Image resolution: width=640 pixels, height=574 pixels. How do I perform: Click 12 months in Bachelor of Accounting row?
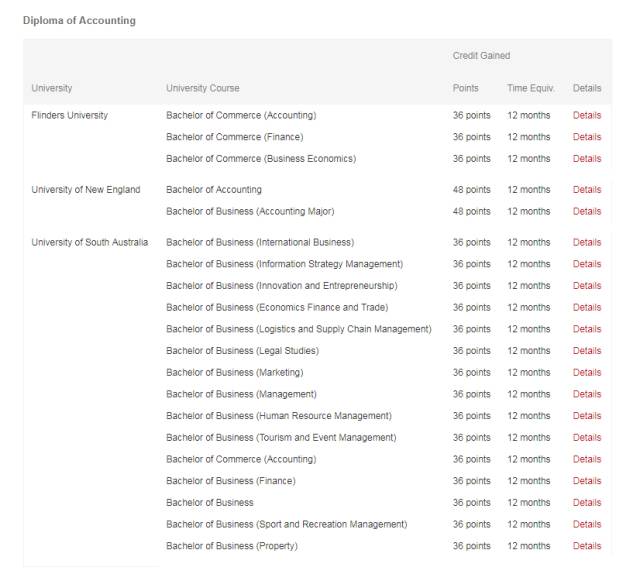point(529,190)
